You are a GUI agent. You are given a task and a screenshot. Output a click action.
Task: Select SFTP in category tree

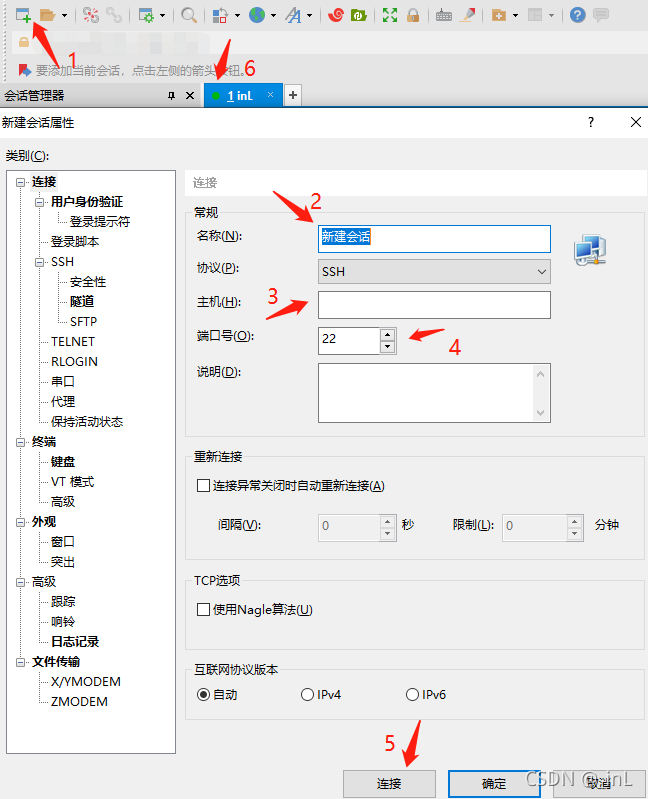84,322
